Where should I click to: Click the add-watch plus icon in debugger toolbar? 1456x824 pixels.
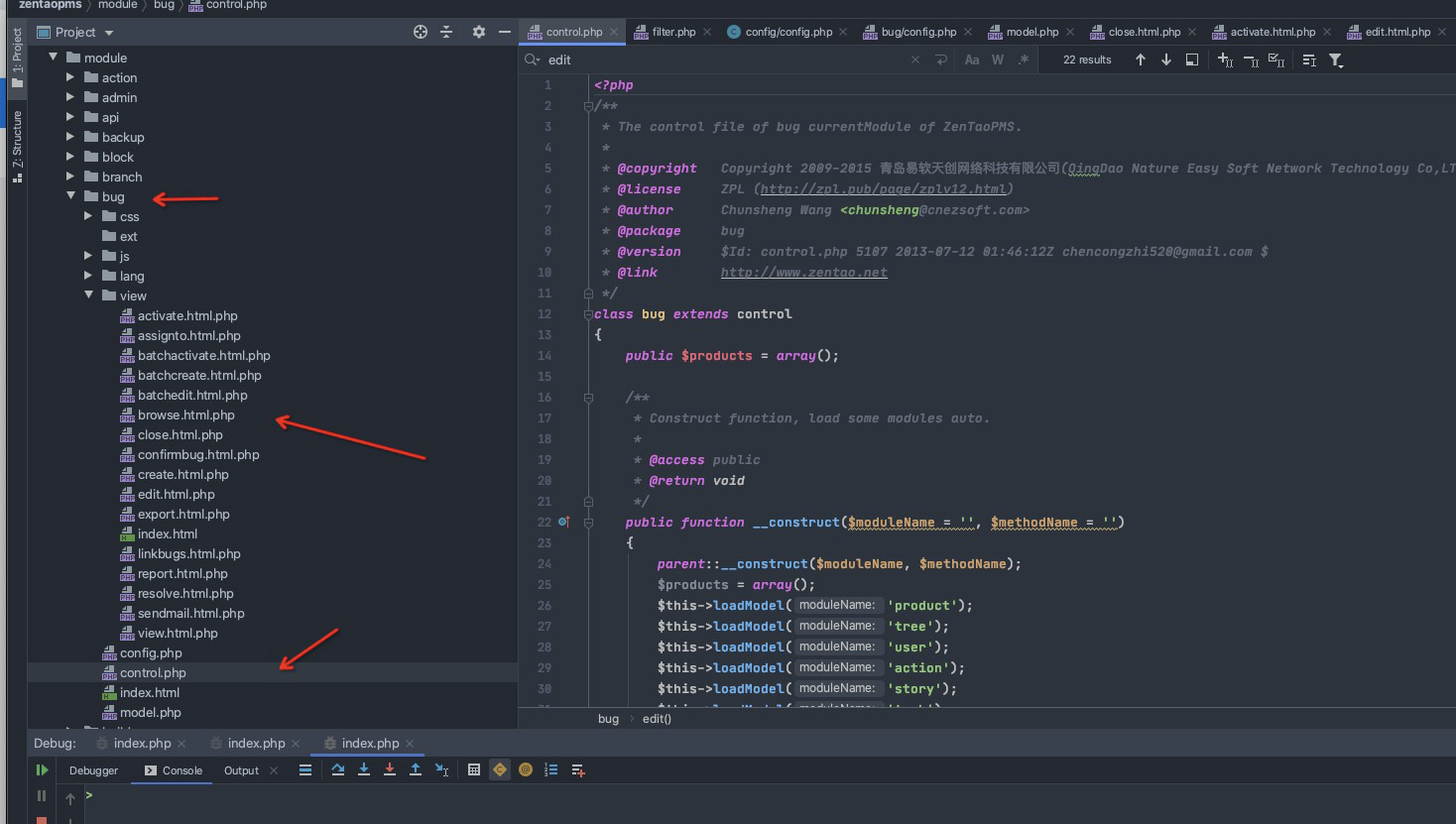click(578, 769)
